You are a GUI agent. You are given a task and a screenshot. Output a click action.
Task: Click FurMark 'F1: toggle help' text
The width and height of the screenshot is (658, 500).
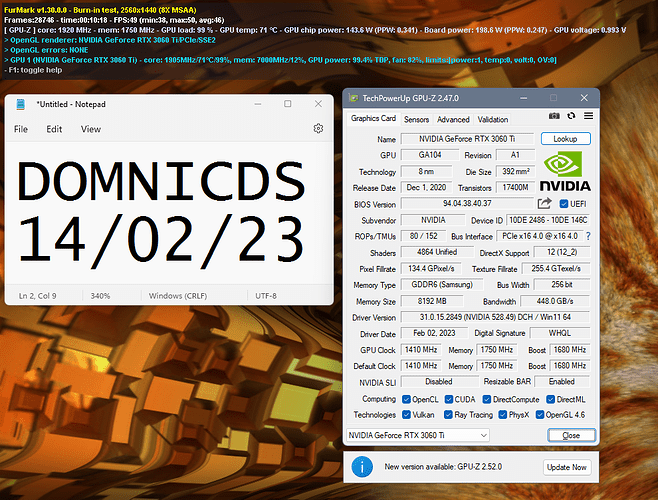click(35, 70)
